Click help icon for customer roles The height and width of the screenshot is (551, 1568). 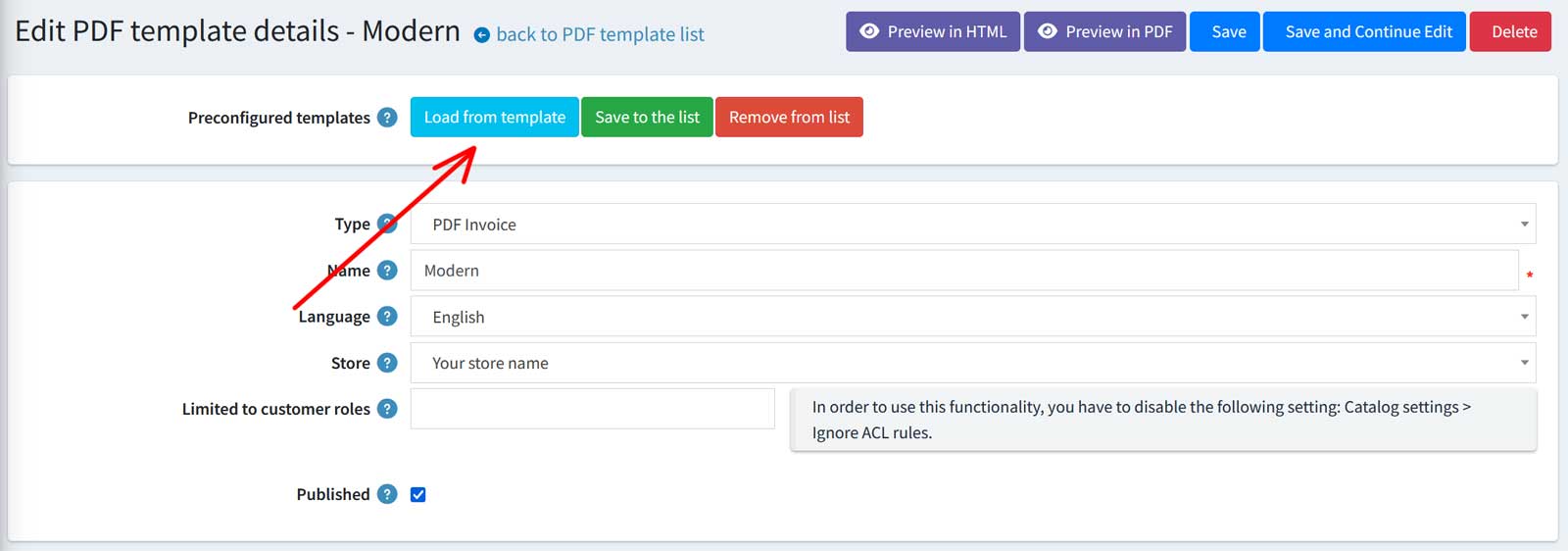click(388, 409)
